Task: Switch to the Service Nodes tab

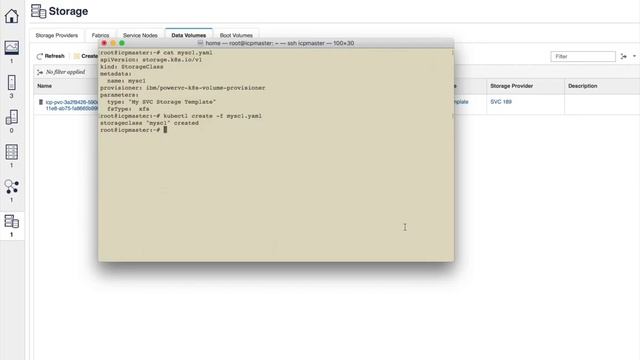Action: [140, 36]
